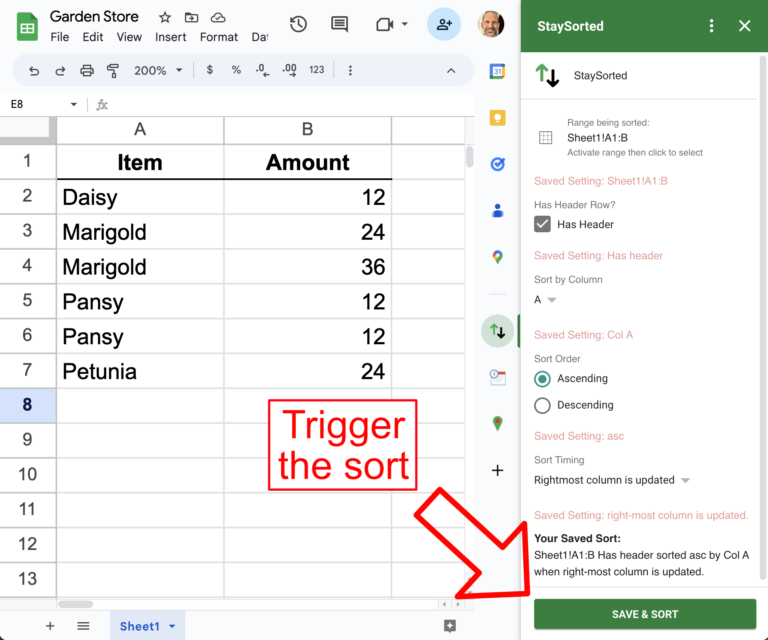Click the Garden Store document title
Image resolution: width=768 pixels, height=640 pixels.
coord(94,17)
